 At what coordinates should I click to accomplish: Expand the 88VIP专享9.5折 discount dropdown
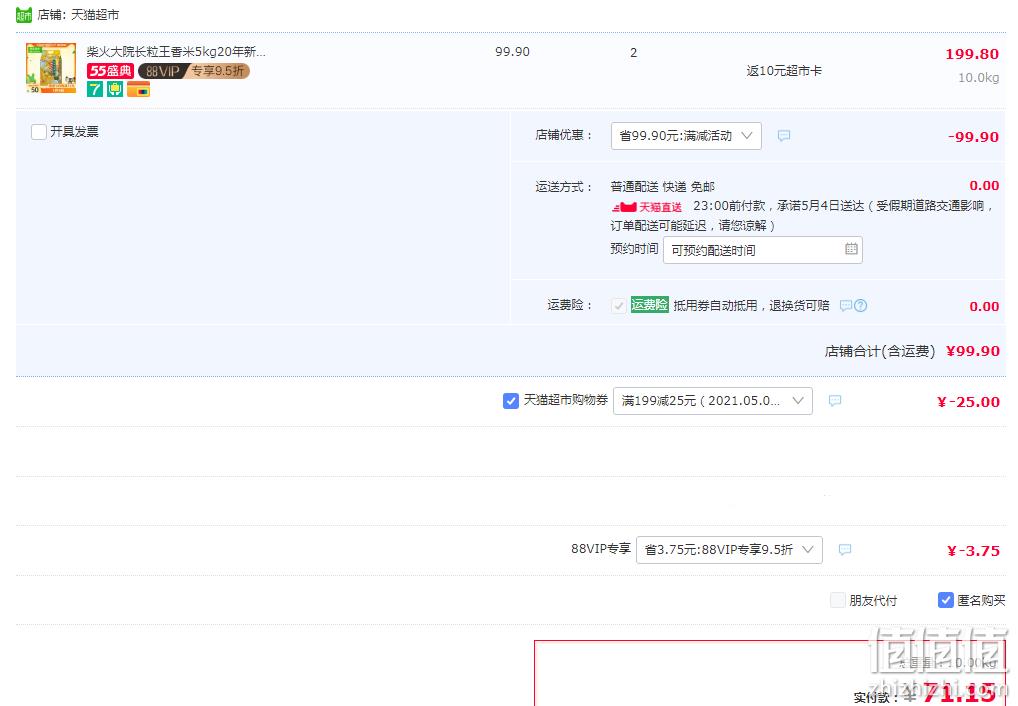[x=729, y=549]
